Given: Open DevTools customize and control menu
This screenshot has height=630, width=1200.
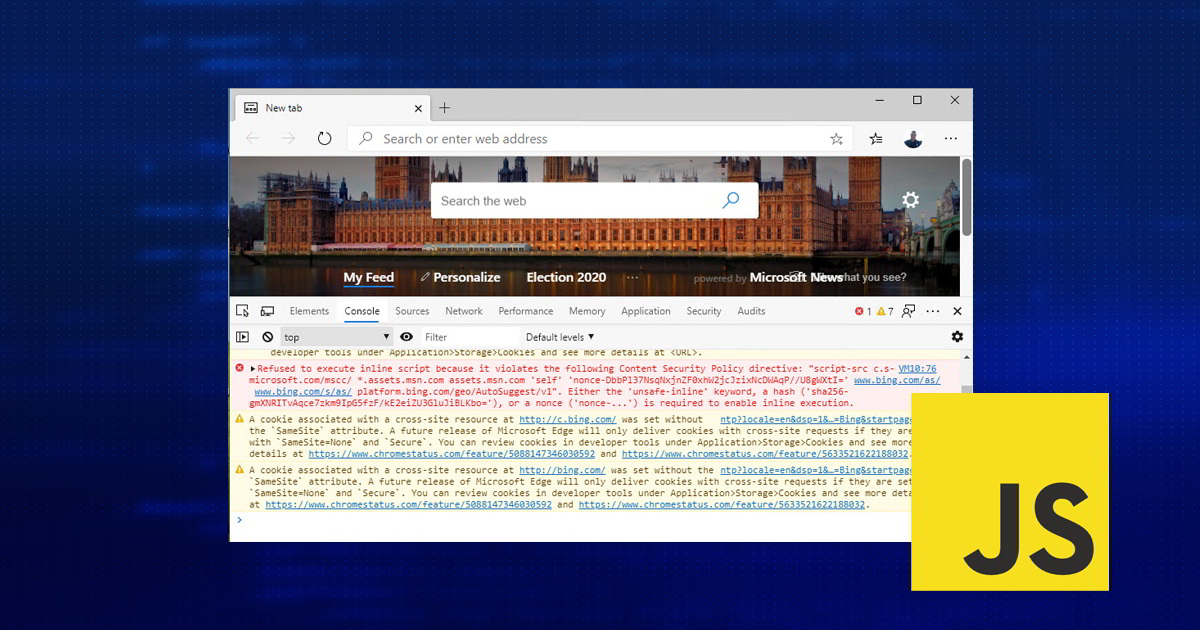Looking at the screenshot, I should [933, 311].
